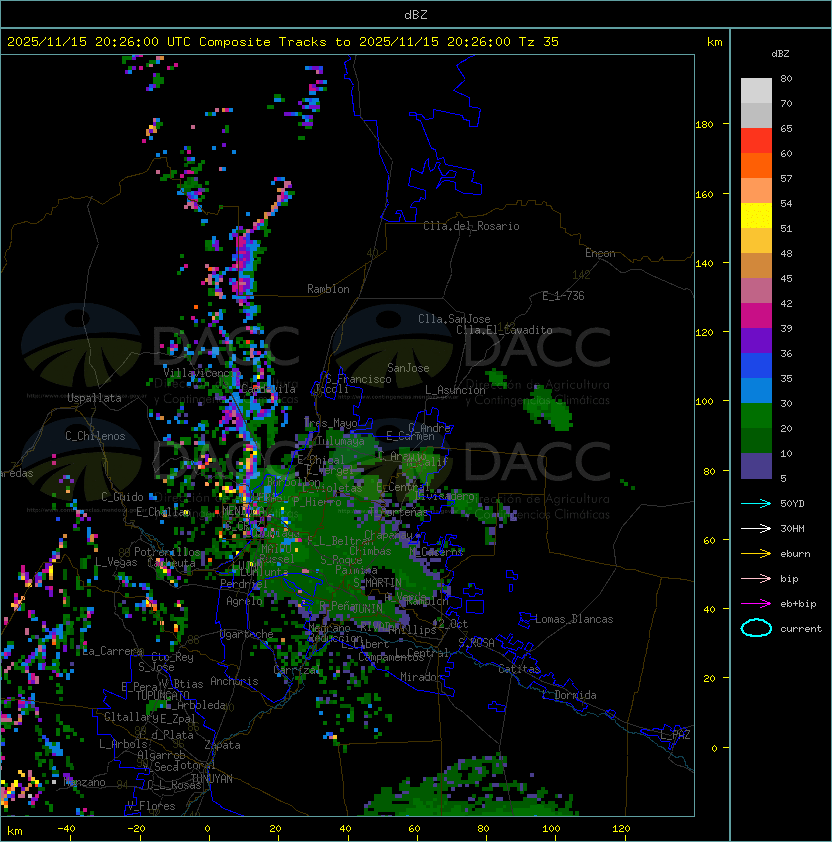The image size is (832, 842).
Task: Click the 'C_Guido' map label
Action: pos(122,497)
